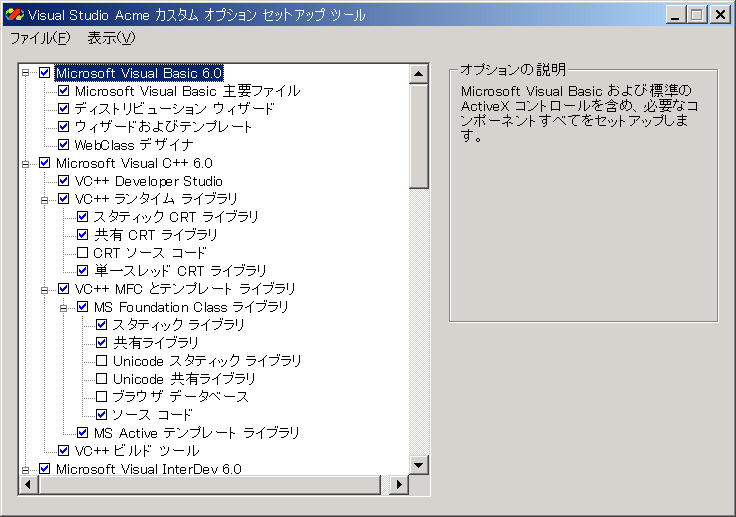Uncheck VC++ Developer Studio checkbox
Viewport: 736px width, 517px height.
63,181
